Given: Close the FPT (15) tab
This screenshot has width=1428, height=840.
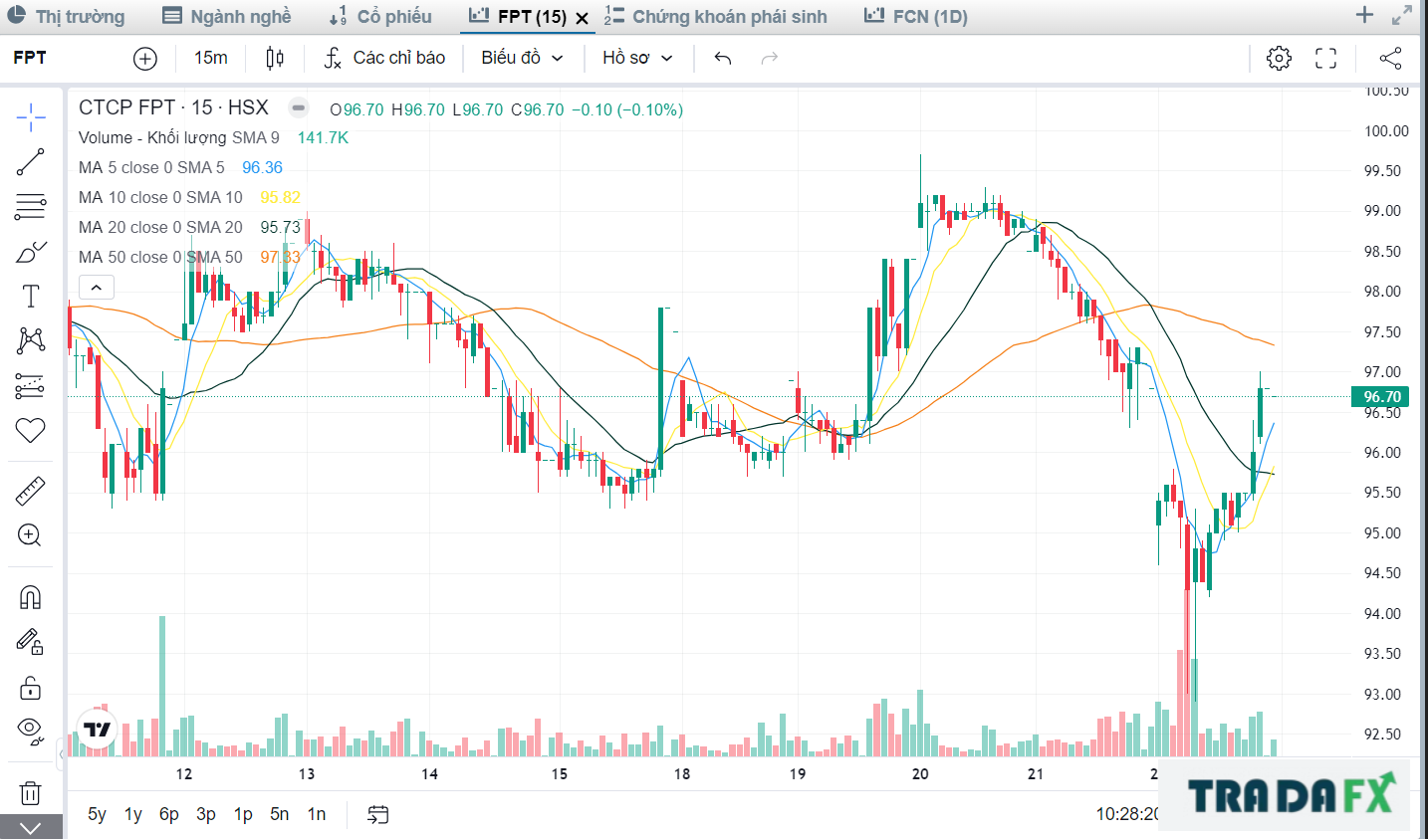Looking at the screenshot, I should click(x=583, y=17).
